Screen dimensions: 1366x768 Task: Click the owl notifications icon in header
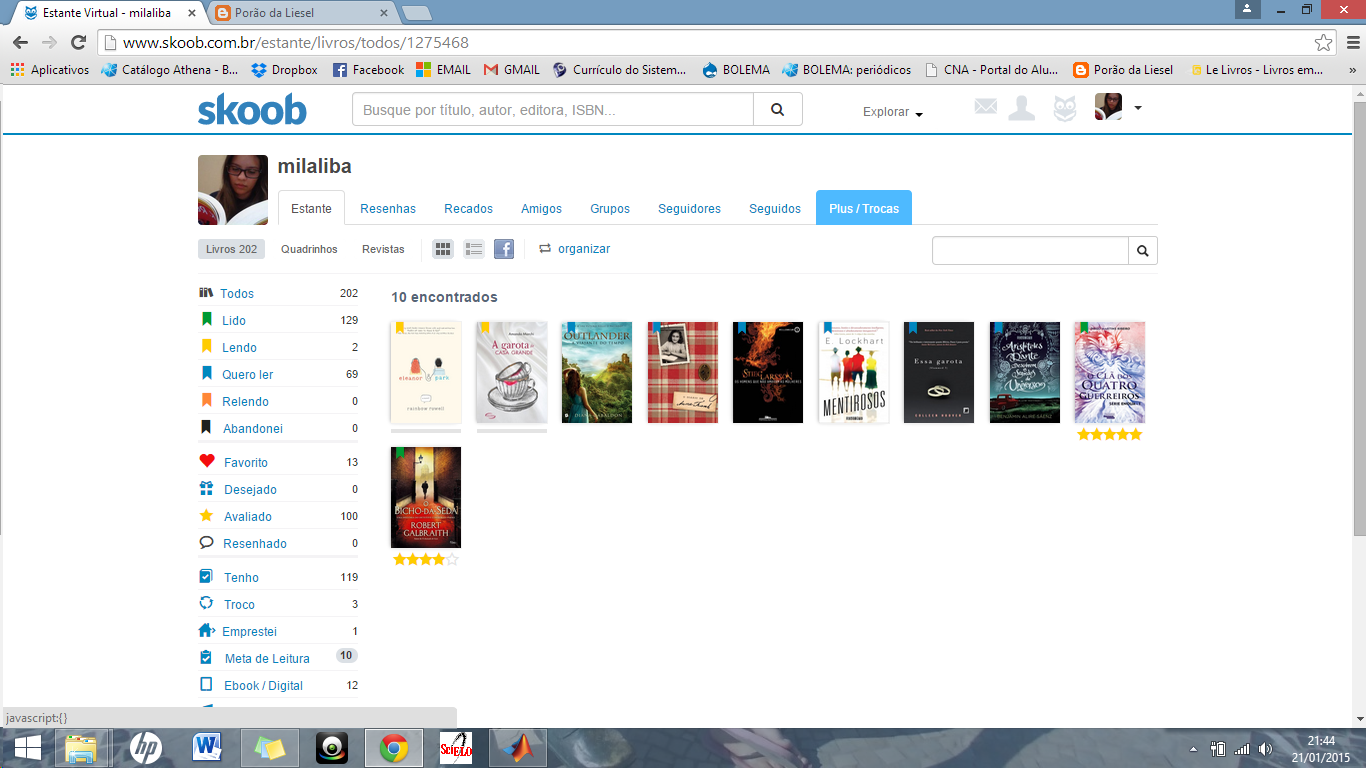(1065, 108)
